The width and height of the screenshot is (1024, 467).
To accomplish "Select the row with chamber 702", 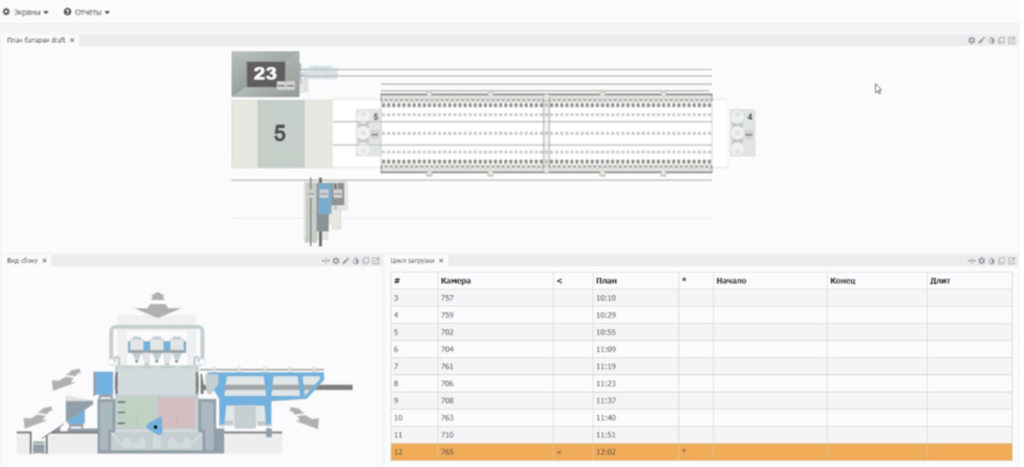I will pyautogui.click(x=701, y=332).
